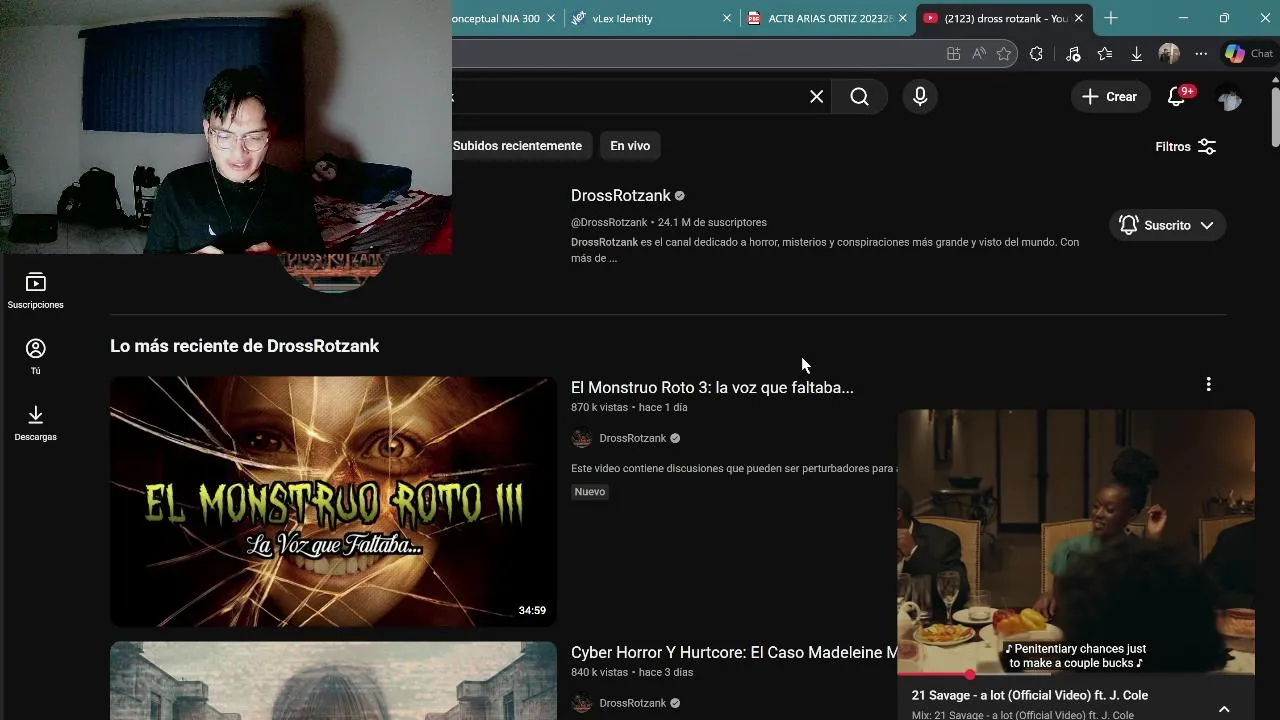Screen dimensions: 1280x720
Task: Click the media control music note icon
Action: click(1073, 54)
